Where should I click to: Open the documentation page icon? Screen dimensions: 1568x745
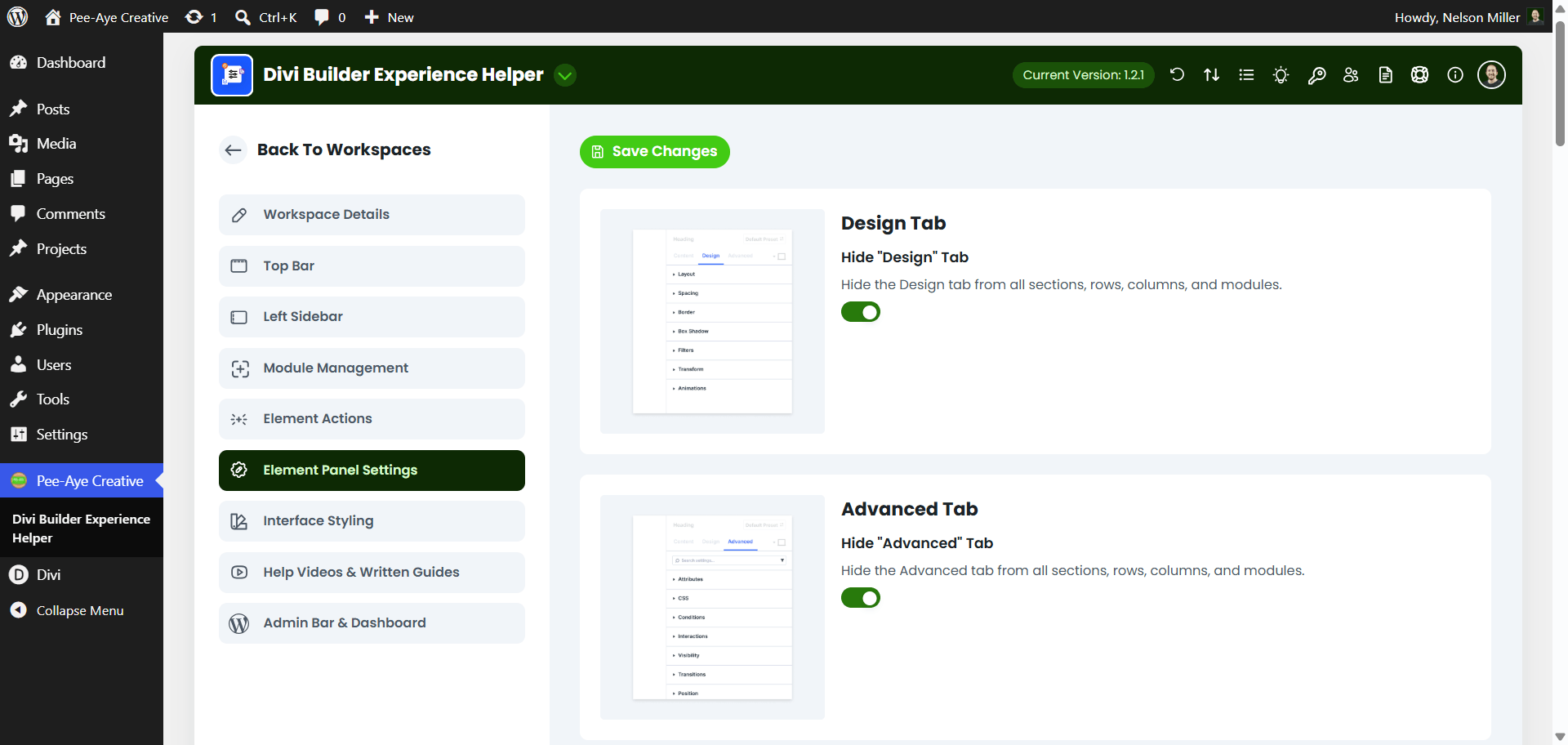pyautogui.click(x=1386, y=75)
